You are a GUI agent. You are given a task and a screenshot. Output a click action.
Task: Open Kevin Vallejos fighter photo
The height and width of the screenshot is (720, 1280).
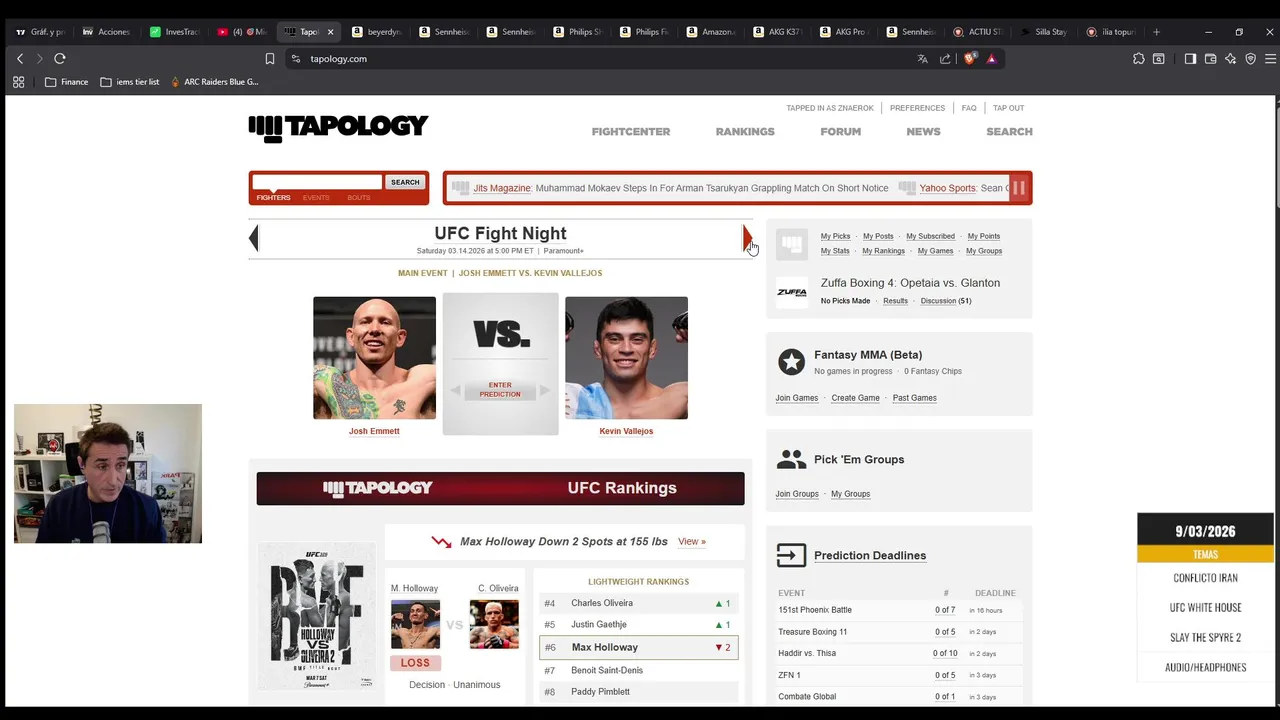pyautogui.click(x=626, y=358)
